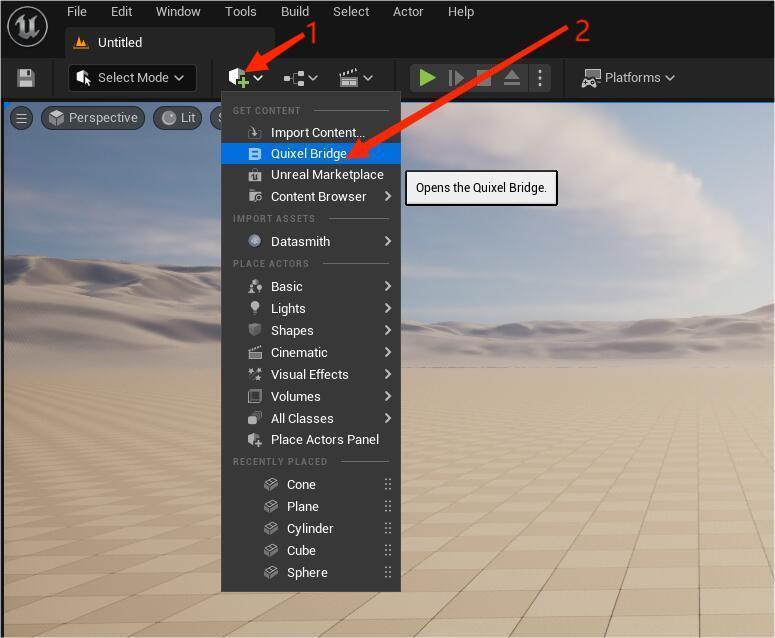Place recently used Cube actor
Viewport: 775px width, 638px height.
point(311,551)
